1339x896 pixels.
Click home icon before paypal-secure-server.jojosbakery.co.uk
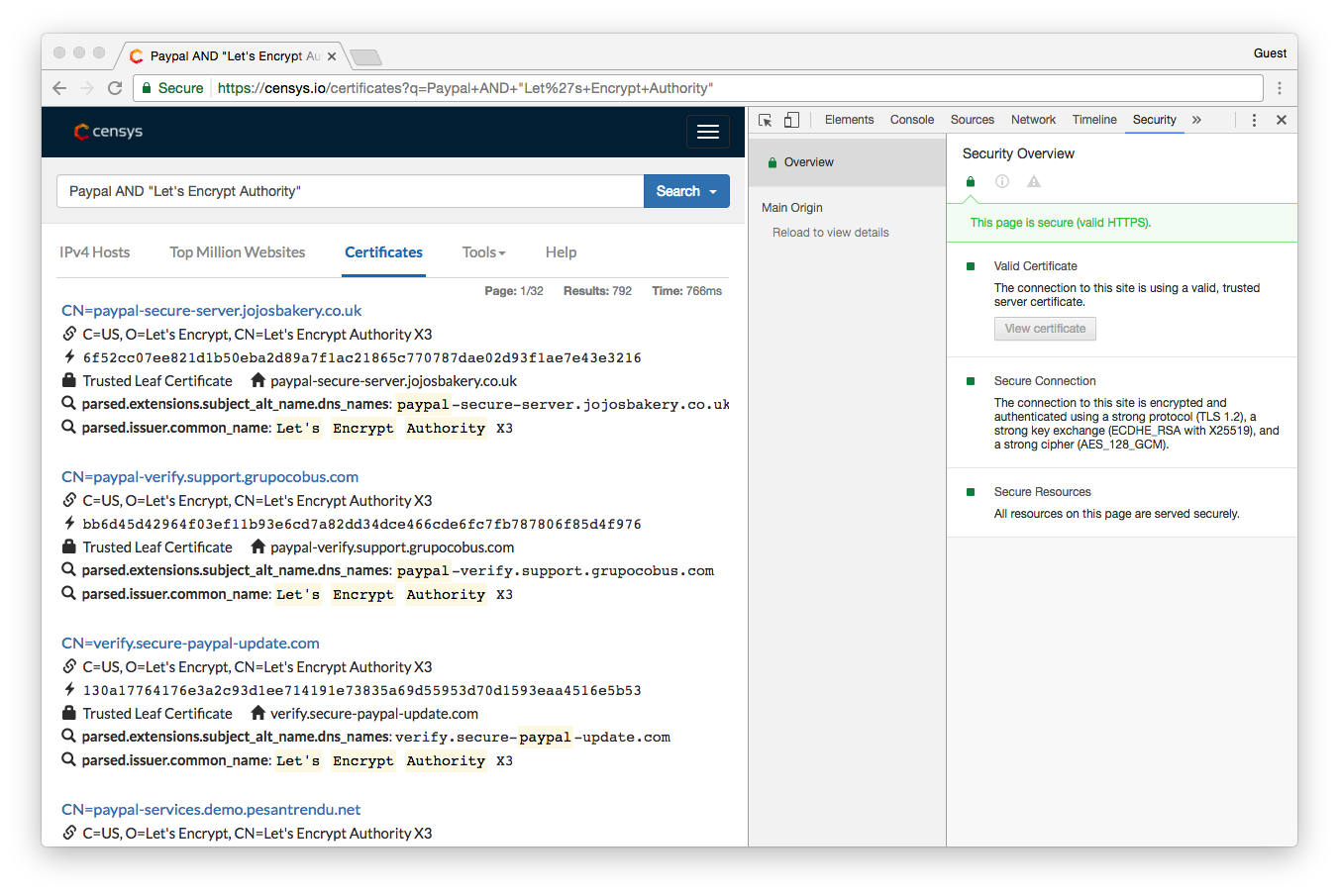click(x=258, y=380)
